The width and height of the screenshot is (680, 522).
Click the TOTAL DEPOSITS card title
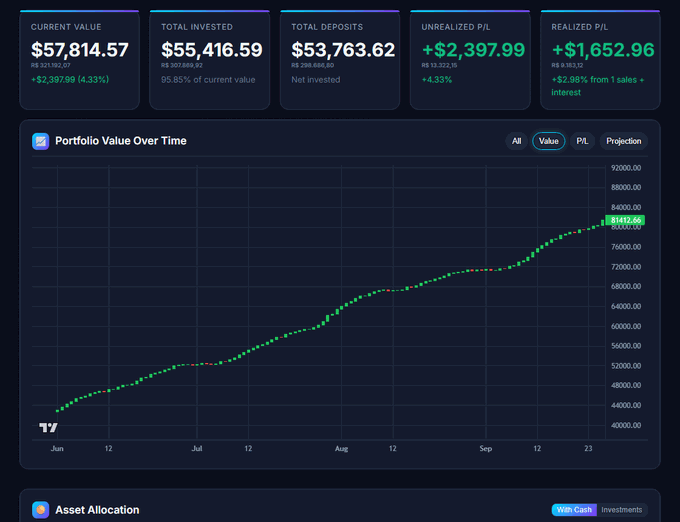click(x=327, y=27)
